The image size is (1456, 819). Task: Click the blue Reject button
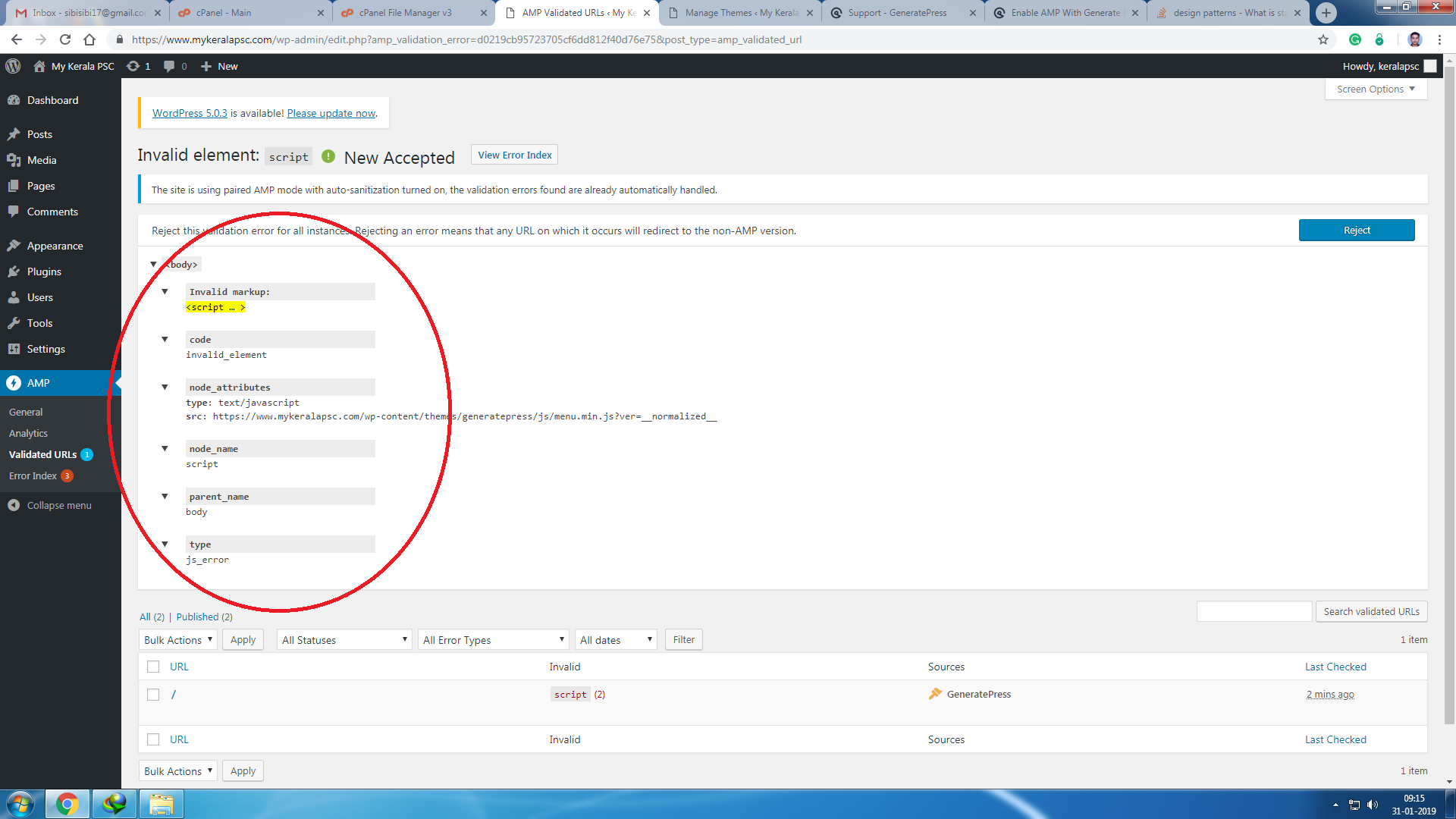pos(1356,231)
